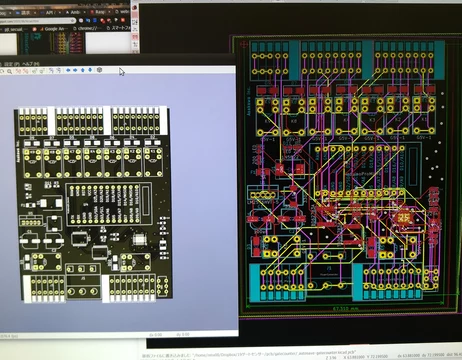
Task: Open the Google An bookmark
Action: point(52,29)
